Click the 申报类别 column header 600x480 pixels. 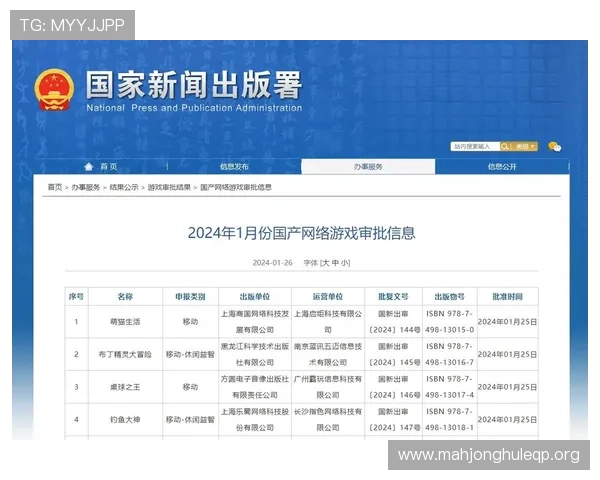click(190, 297)
